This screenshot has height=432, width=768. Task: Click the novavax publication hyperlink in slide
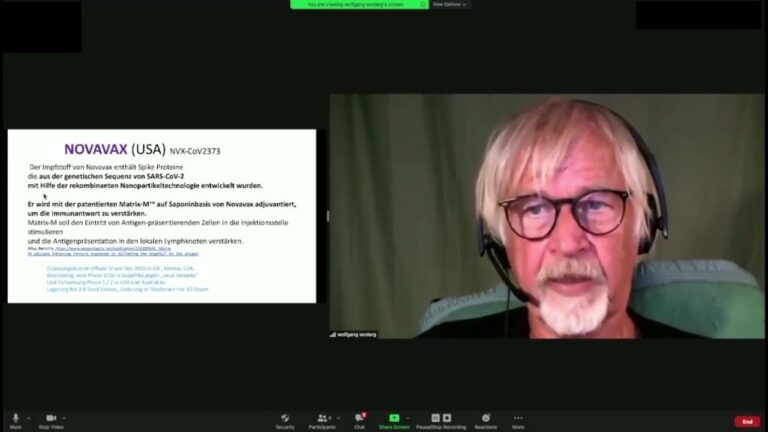pos(113,251)
